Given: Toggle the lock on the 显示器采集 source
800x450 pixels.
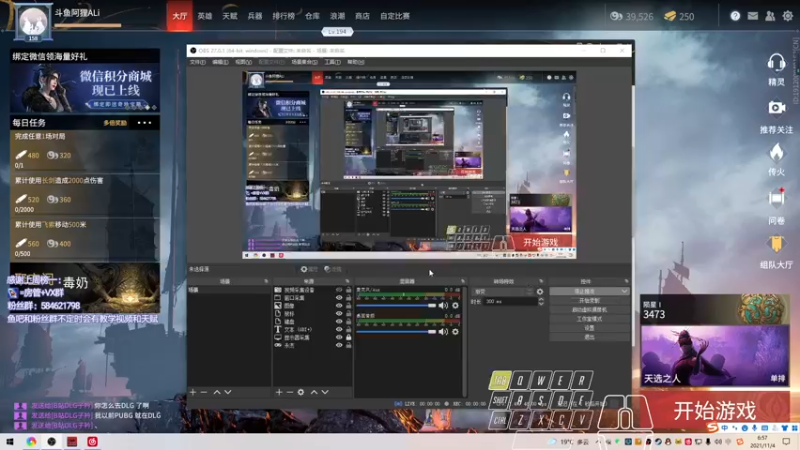Looking at the screenshot, I should coord(349,337).
